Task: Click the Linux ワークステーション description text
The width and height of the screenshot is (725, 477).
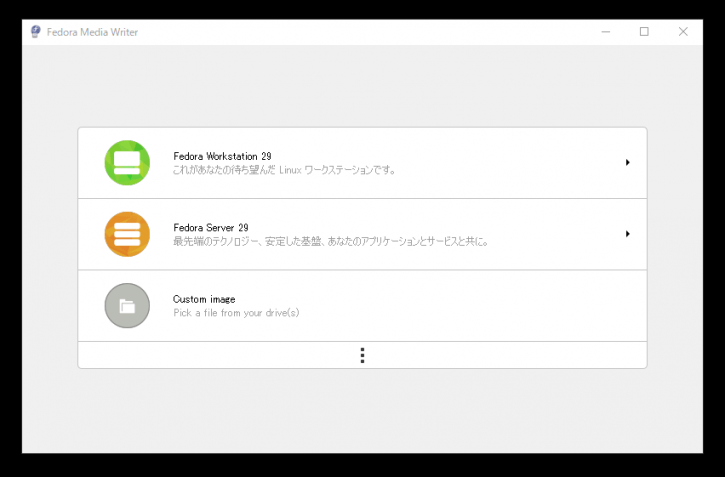Action: tap(284, 170)
